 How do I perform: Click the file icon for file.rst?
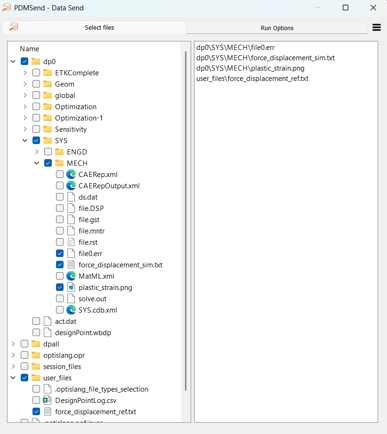point(71,242)
